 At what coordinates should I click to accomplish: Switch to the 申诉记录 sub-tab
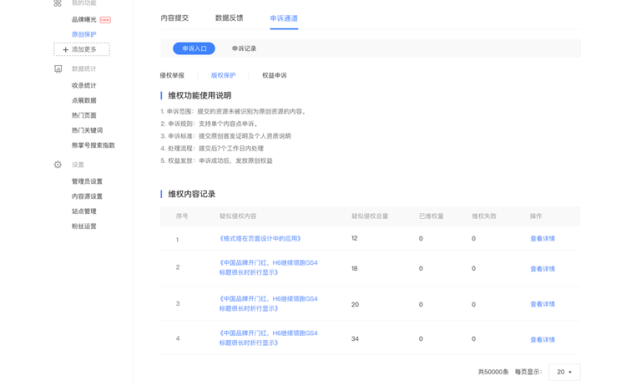click(244, 48)
